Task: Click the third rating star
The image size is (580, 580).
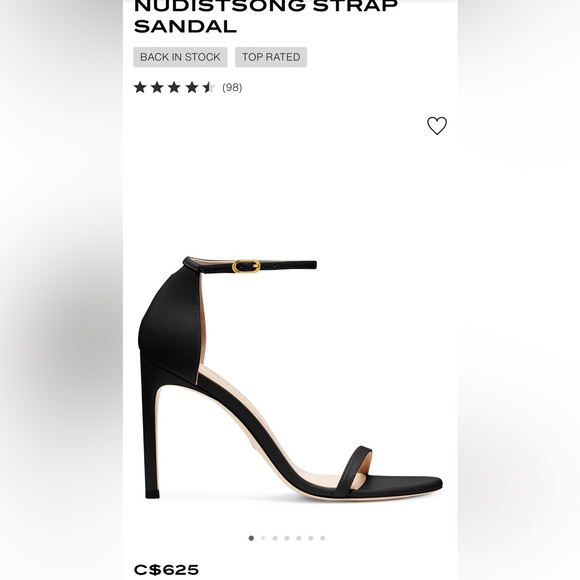Action: (174, 87)
